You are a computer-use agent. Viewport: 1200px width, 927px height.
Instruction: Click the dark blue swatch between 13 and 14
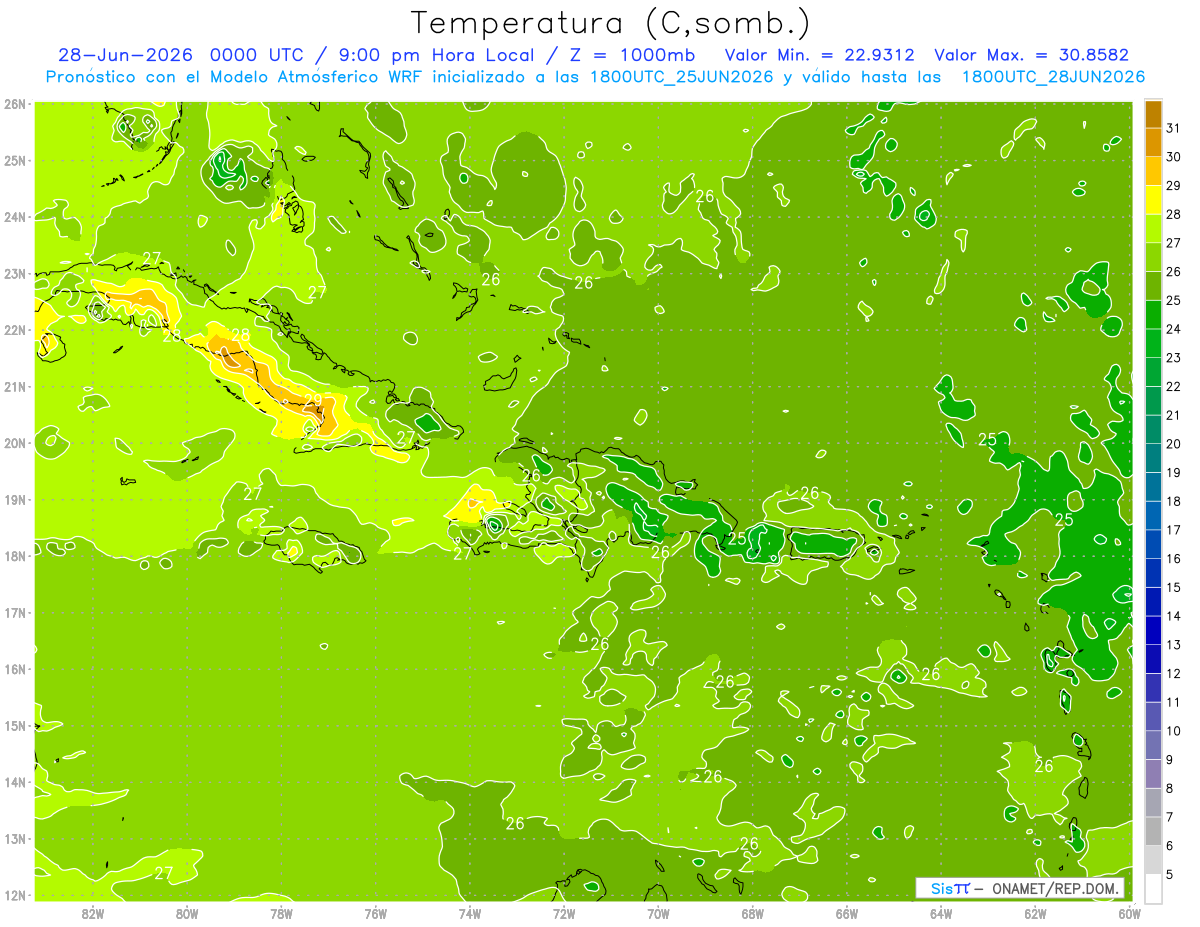[x=1153, y=630]
